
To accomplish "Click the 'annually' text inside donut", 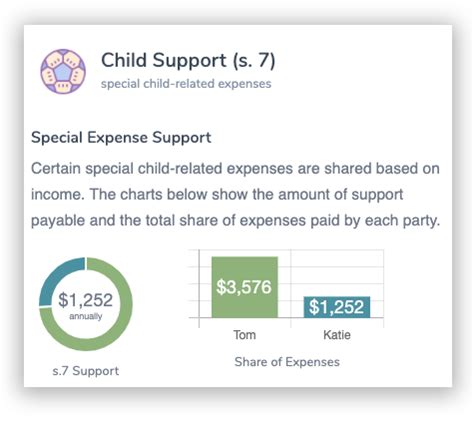I will (x=86, y=316).
